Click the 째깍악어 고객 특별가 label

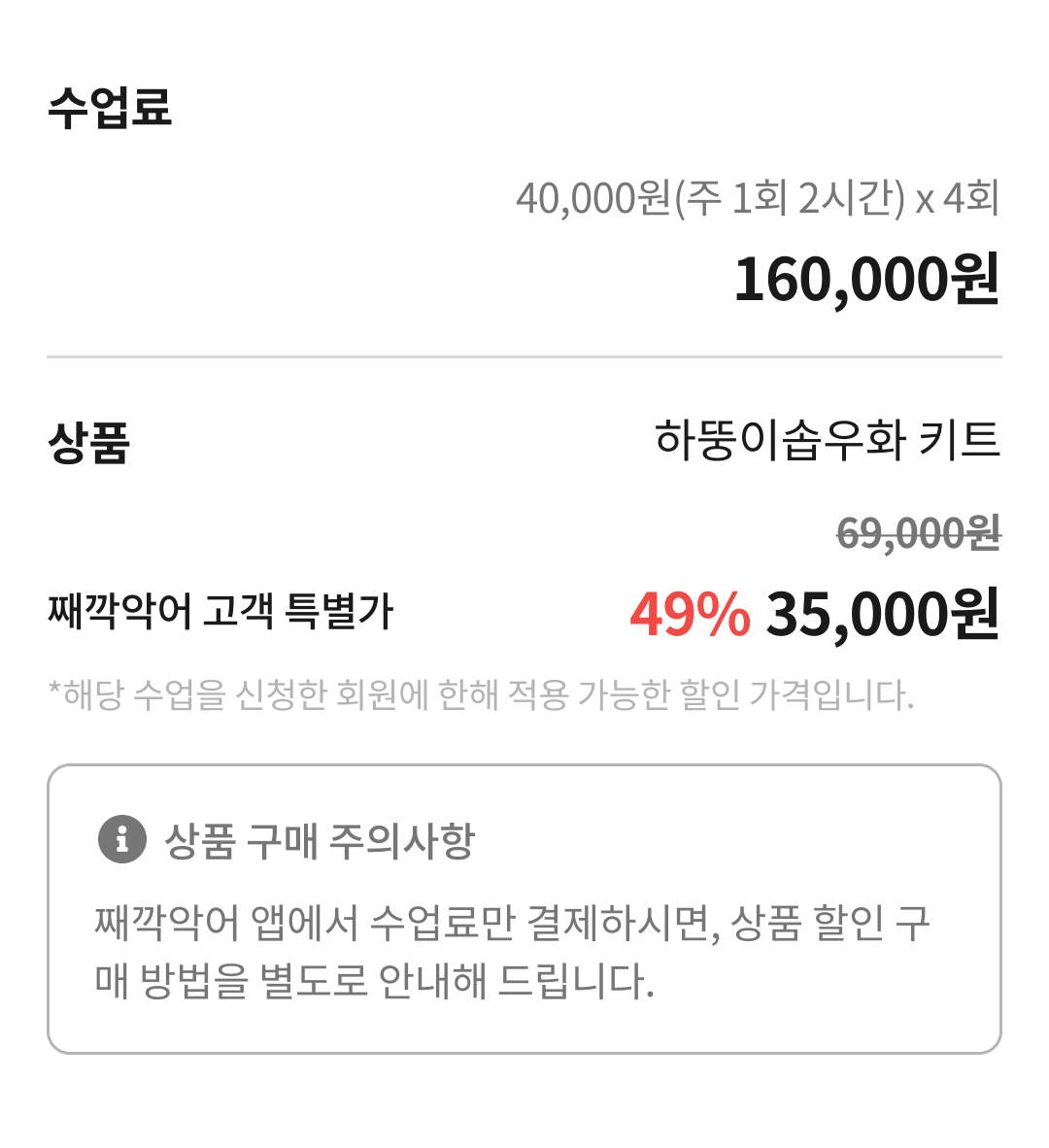click(220, 612)
